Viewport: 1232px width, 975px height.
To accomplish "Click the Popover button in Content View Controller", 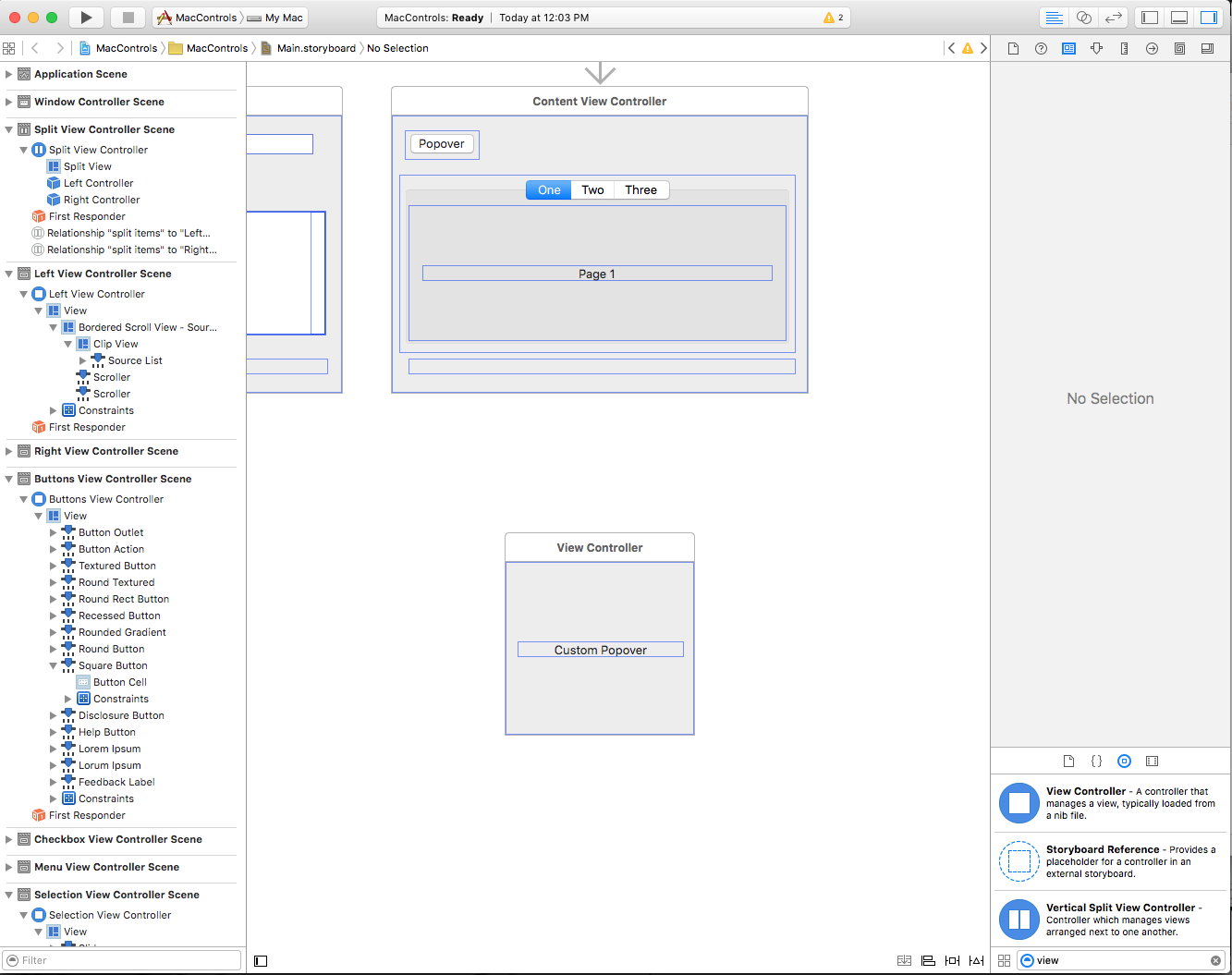I will point(441,143).
